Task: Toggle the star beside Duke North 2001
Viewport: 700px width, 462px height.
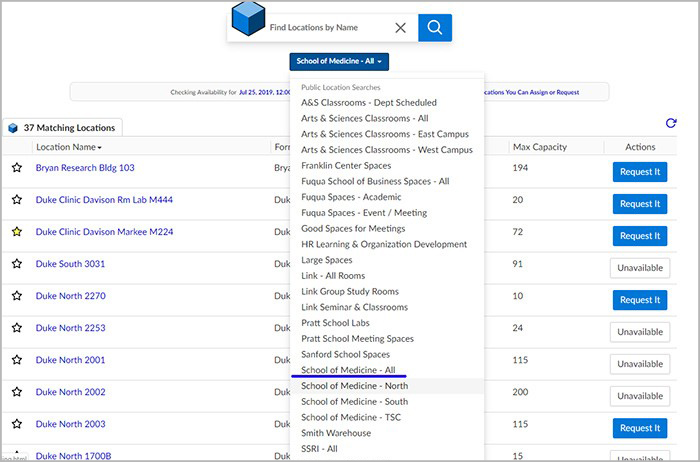Action: tap(17, 360)
